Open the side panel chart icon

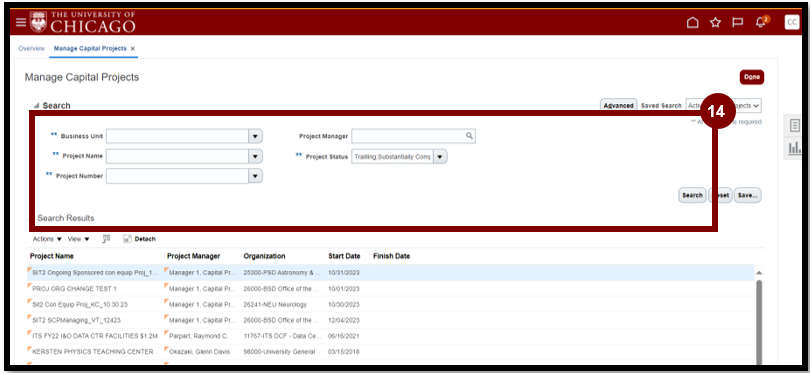795,148
